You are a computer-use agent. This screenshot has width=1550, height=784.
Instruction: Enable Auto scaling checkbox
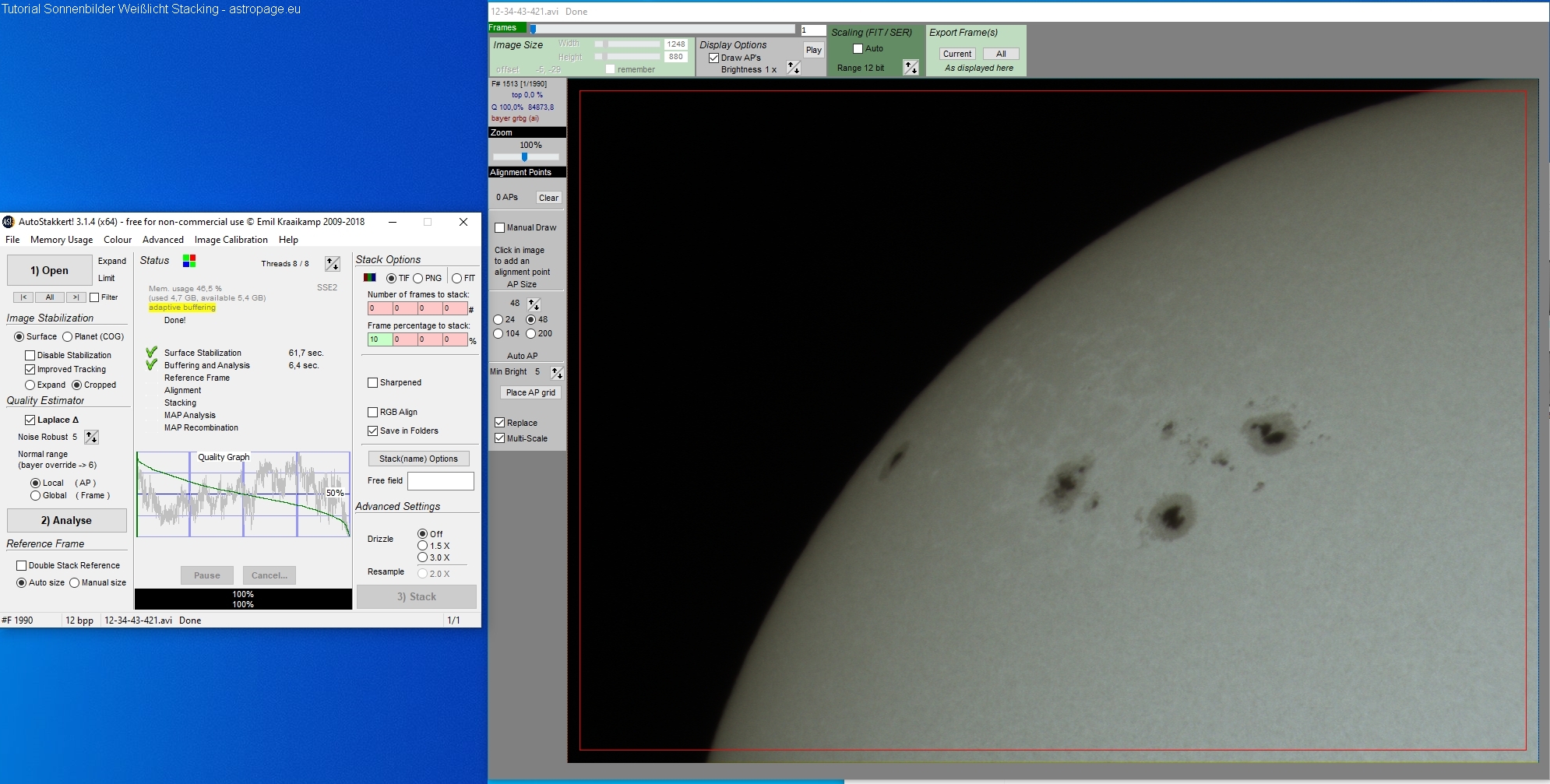pyautogui.click(x=858, y=48)
